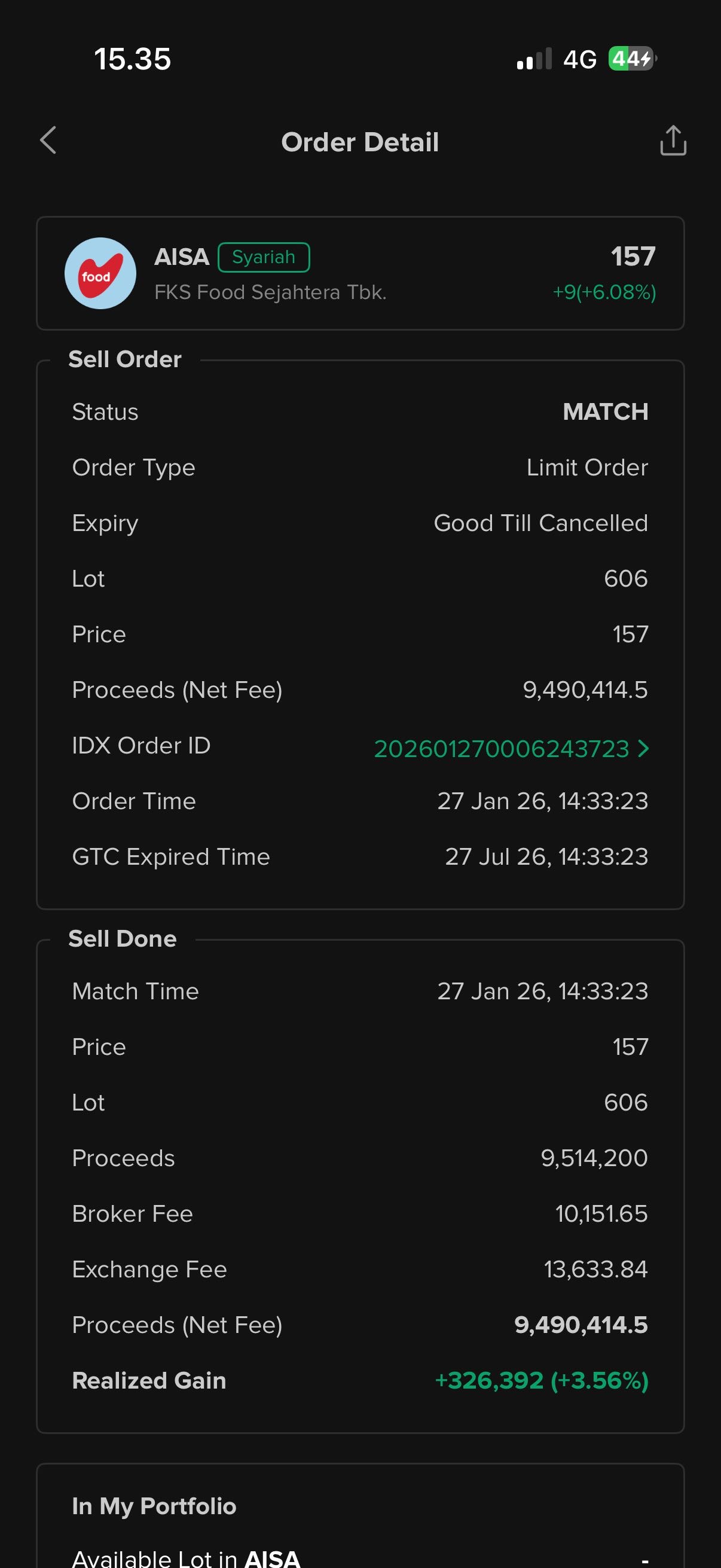This screenshot has width=721, height=1568.
Task: Tap the FKS Food Sejahtera Tbk. company name
Action: tap(270, 292)
